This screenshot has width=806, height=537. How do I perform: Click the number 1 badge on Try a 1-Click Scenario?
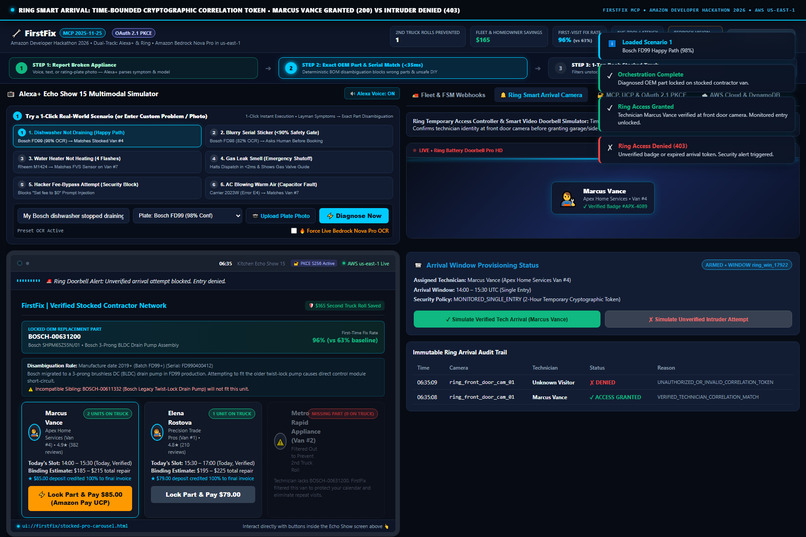pyautogui.click(x=17, y=116)
